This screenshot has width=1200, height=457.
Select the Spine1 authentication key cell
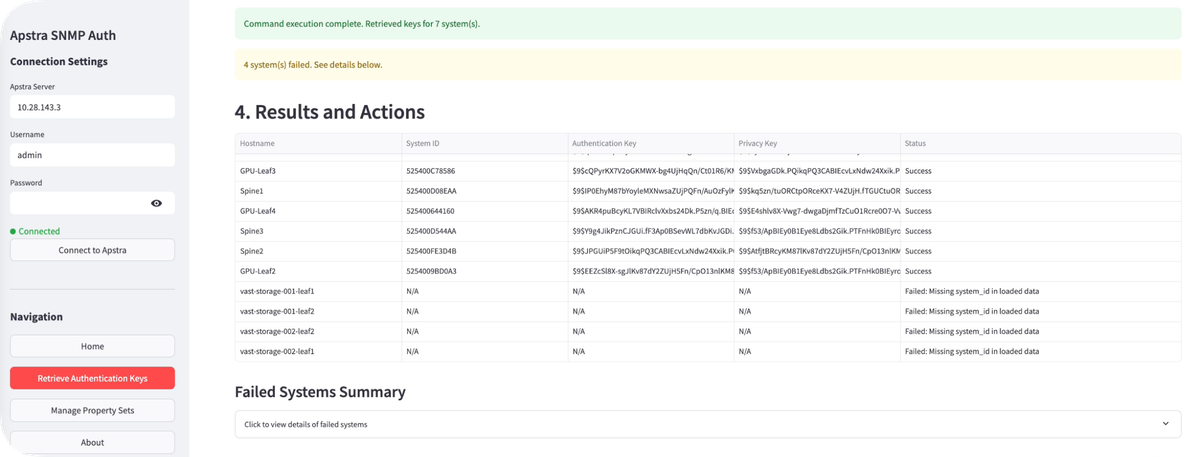(650, 191)
